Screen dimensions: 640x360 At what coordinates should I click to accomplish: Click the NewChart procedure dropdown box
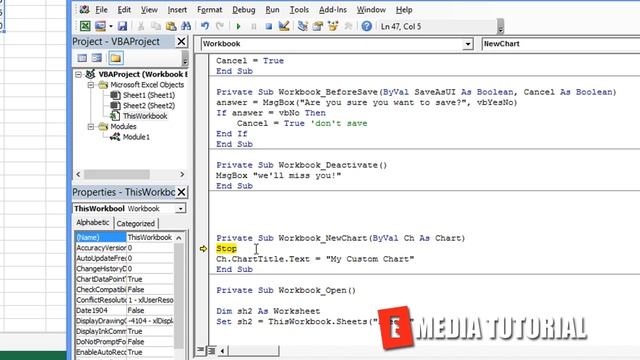560,44
